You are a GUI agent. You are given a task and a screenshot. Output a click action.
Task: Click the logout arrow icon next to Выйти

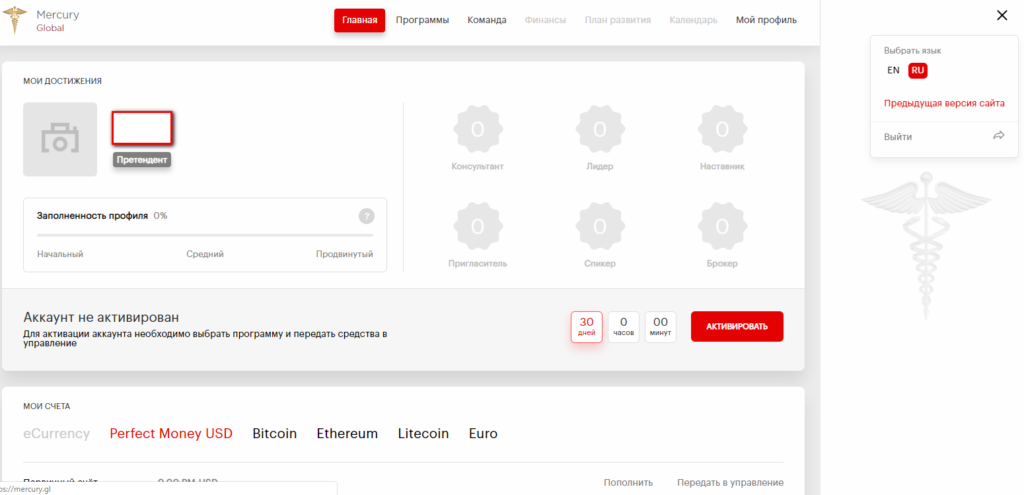pos(998,136)
